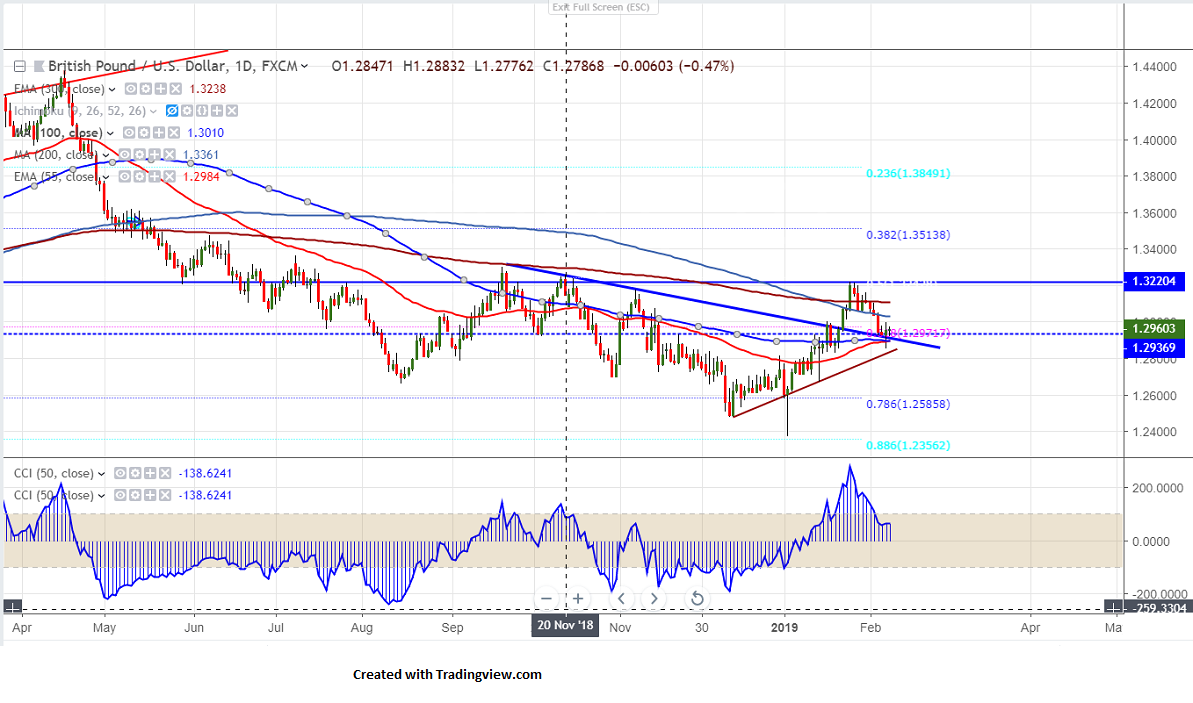The height and width of the screenshot is (703, 1193).
Task: Select the 1.32204 horizontal line price label
Action: coord(1154,282)
